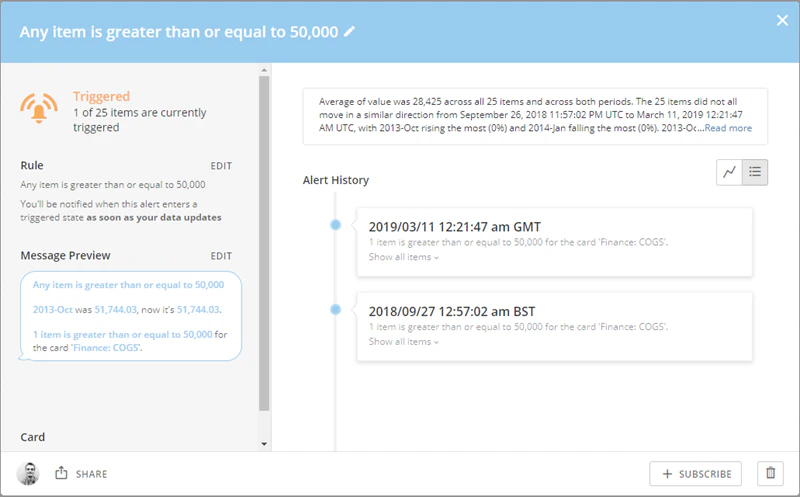Select the 2018/09/27 timeline marker

pyautogui.click(x=335, y=309)
